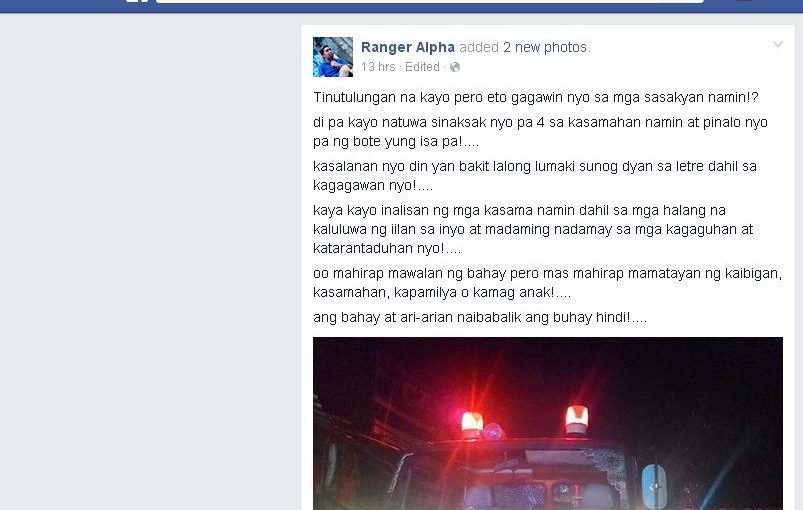Image resolution: width=803 pixels, height=510 pixels.
Task: Open the fire truck photo
Action: pyautogui.click(x=547, y=423)
